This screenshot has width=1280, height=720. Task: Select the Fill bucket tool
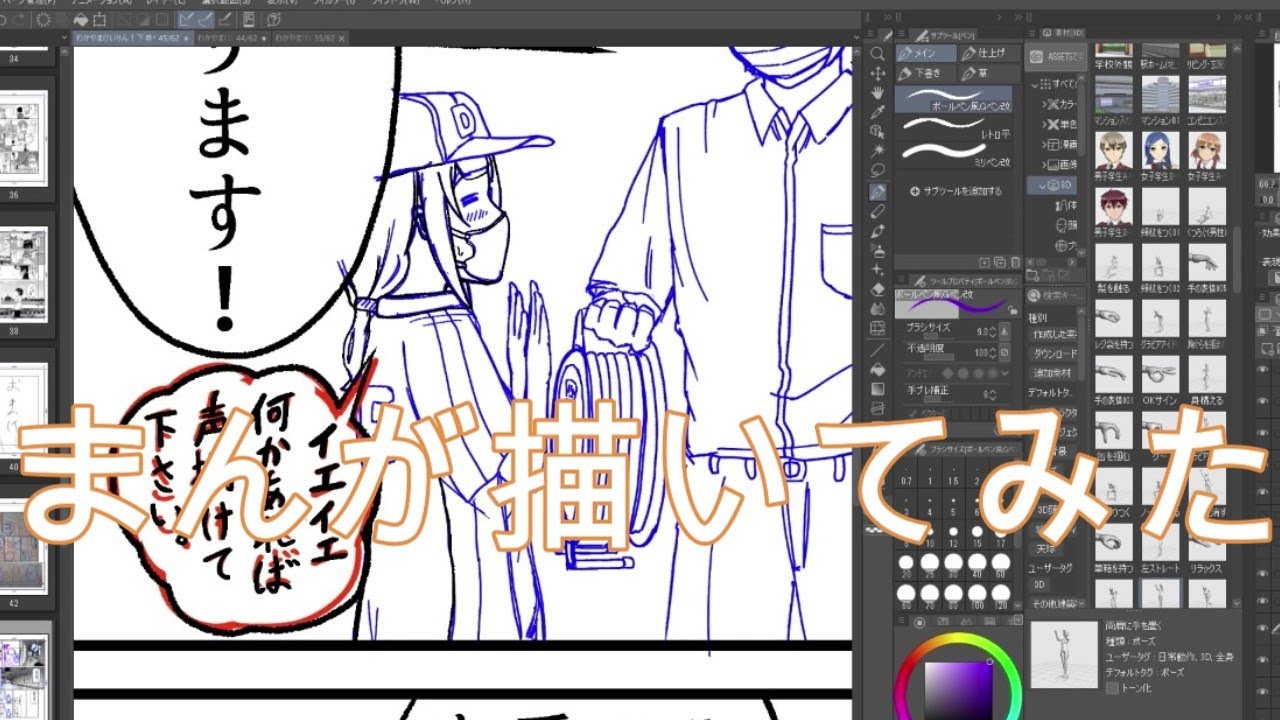pos(878,368)
